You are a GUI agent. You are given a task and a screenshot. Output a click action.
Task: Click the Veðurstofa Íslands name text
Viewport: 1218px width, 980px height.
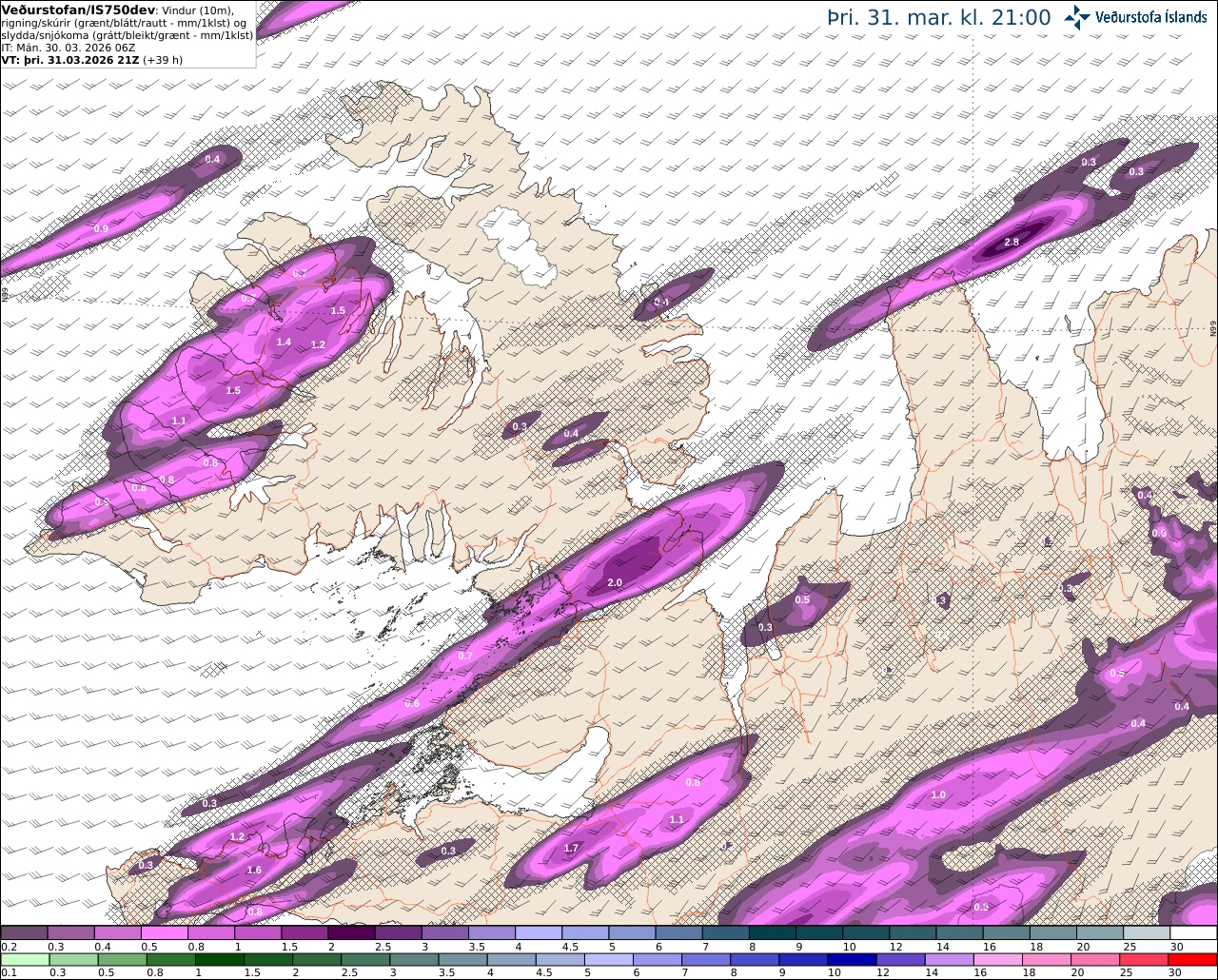coord(1151,17)
